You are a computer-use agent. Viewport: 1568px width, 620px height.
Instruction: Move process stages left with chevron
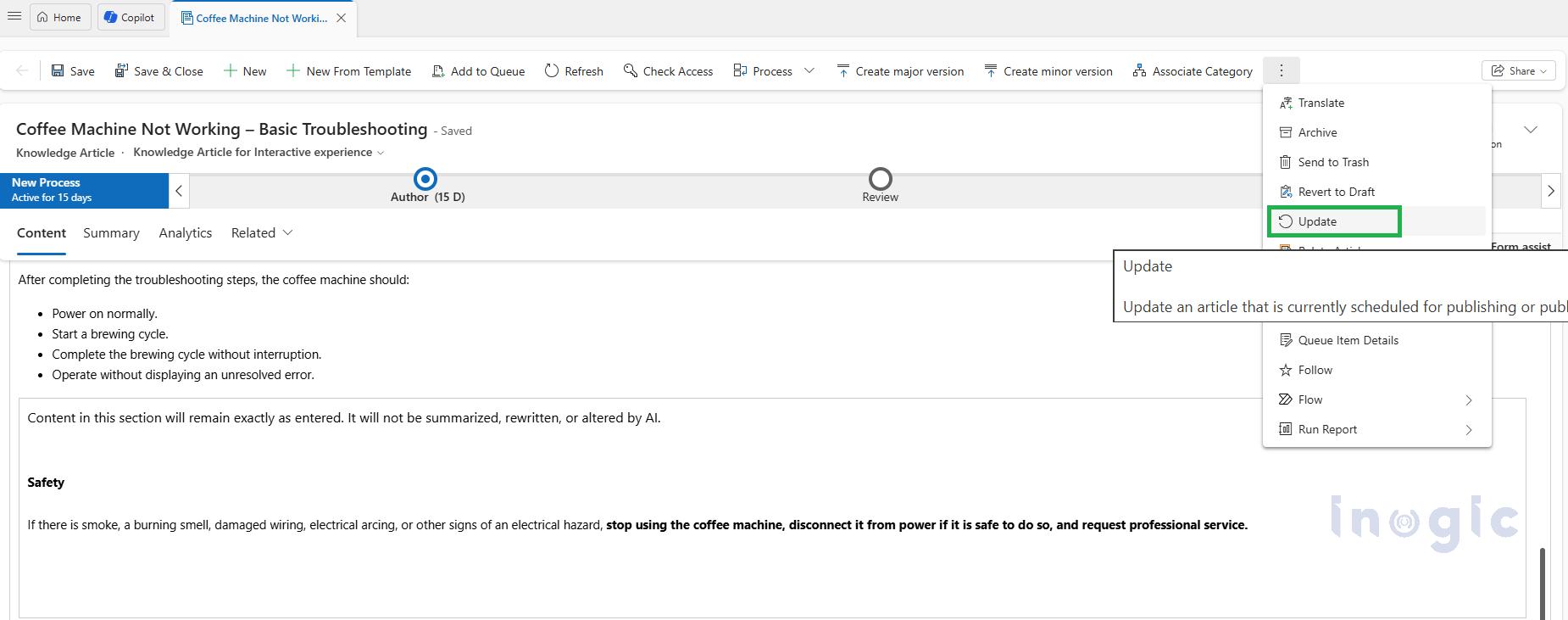click(179, 191)
